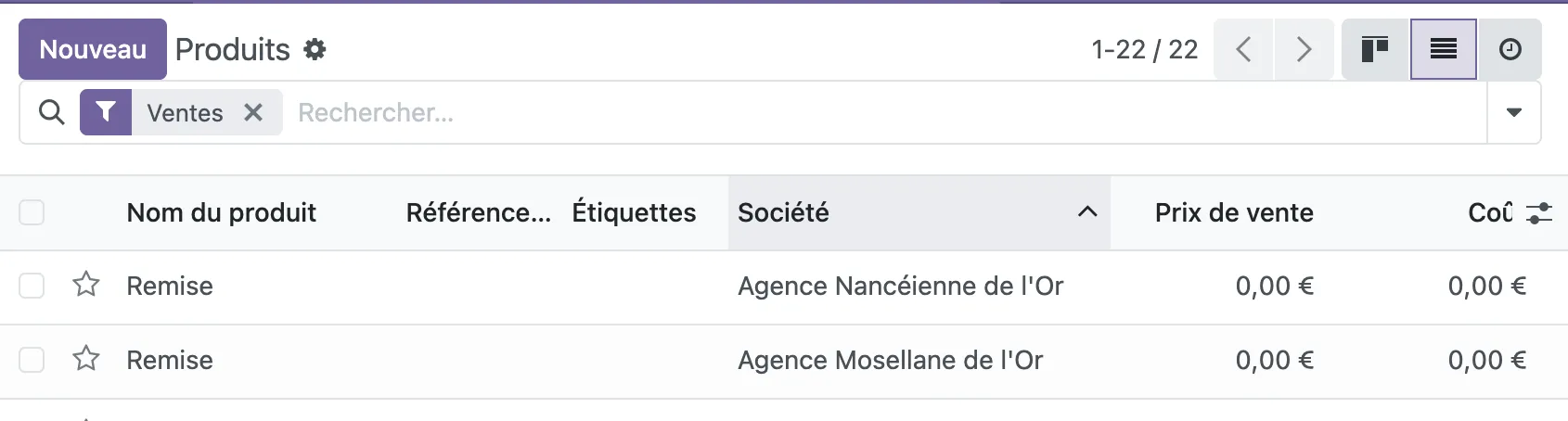Screen dimensions: 1568x421
Task: Switch to Kanban view
Action: (1375, 49)
